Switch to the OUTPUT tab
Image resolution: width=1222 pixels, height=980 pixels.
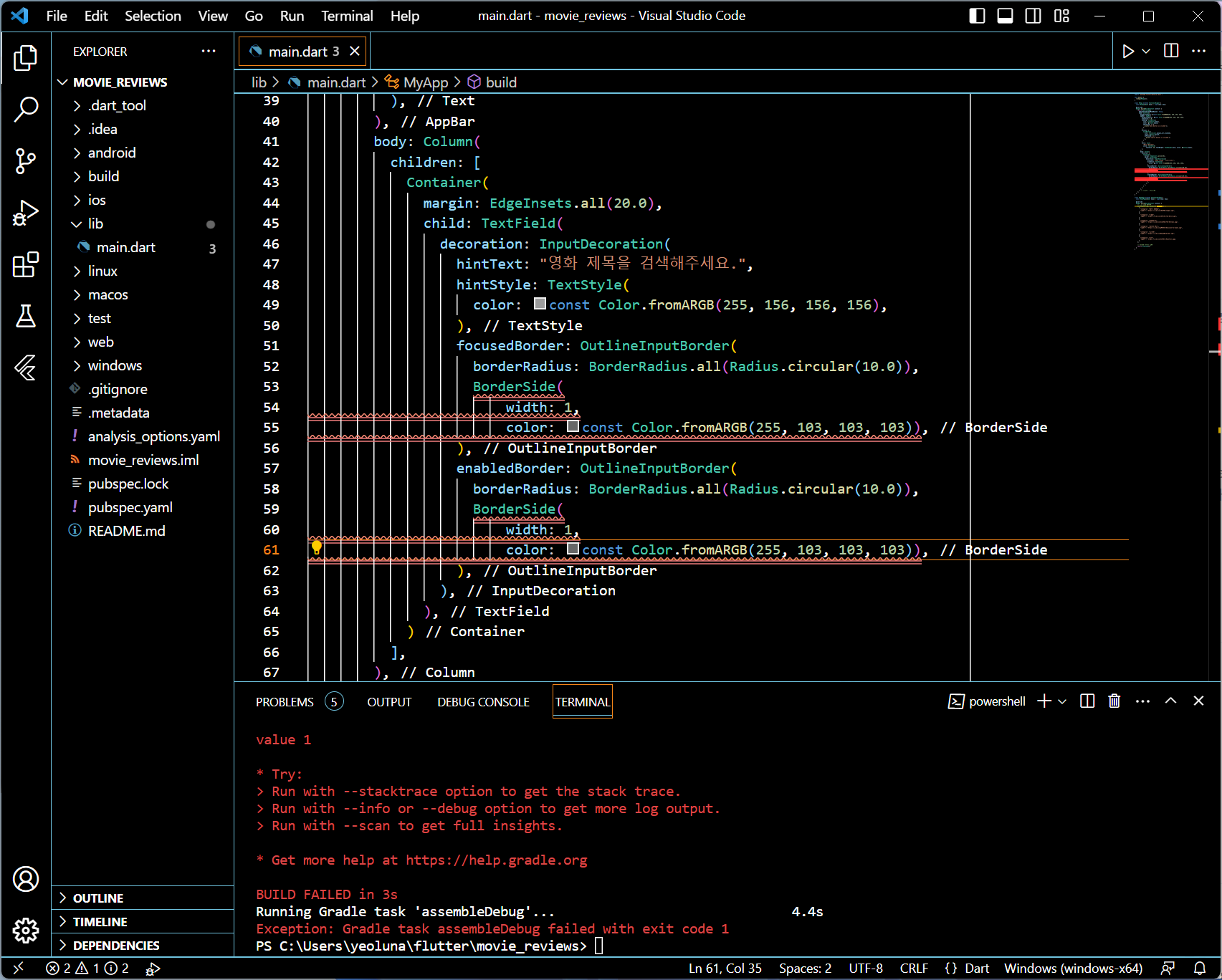[x=389, y=702]
